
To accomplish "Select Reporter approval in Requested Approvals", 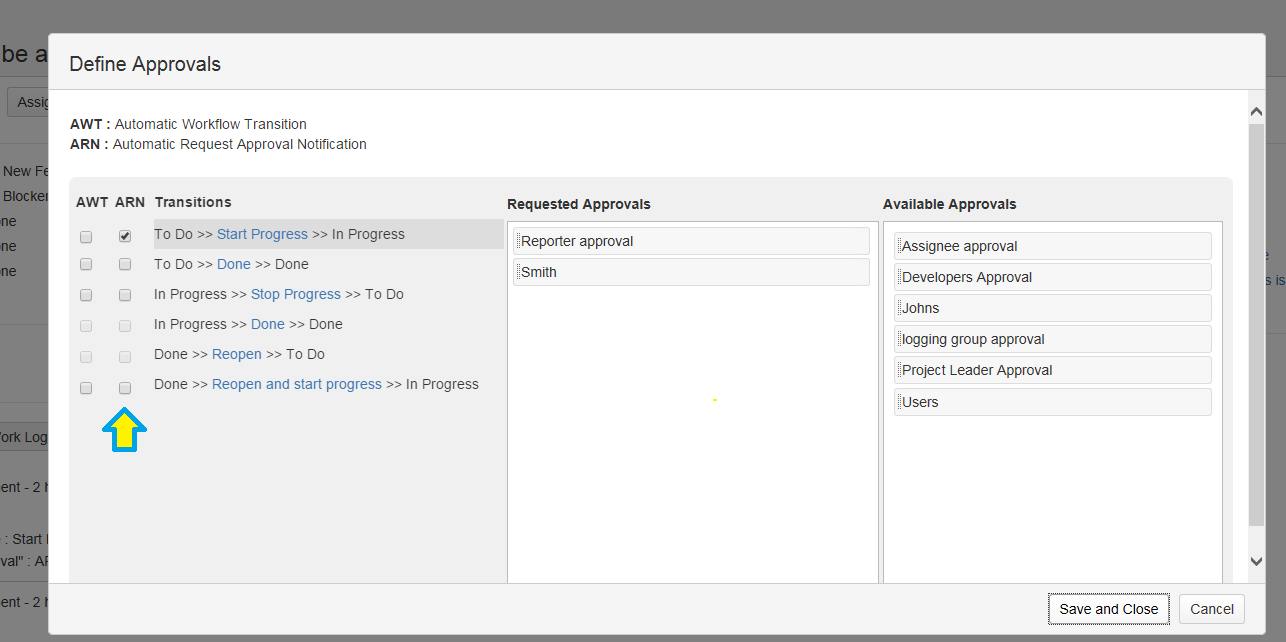I will pos(690,241).
